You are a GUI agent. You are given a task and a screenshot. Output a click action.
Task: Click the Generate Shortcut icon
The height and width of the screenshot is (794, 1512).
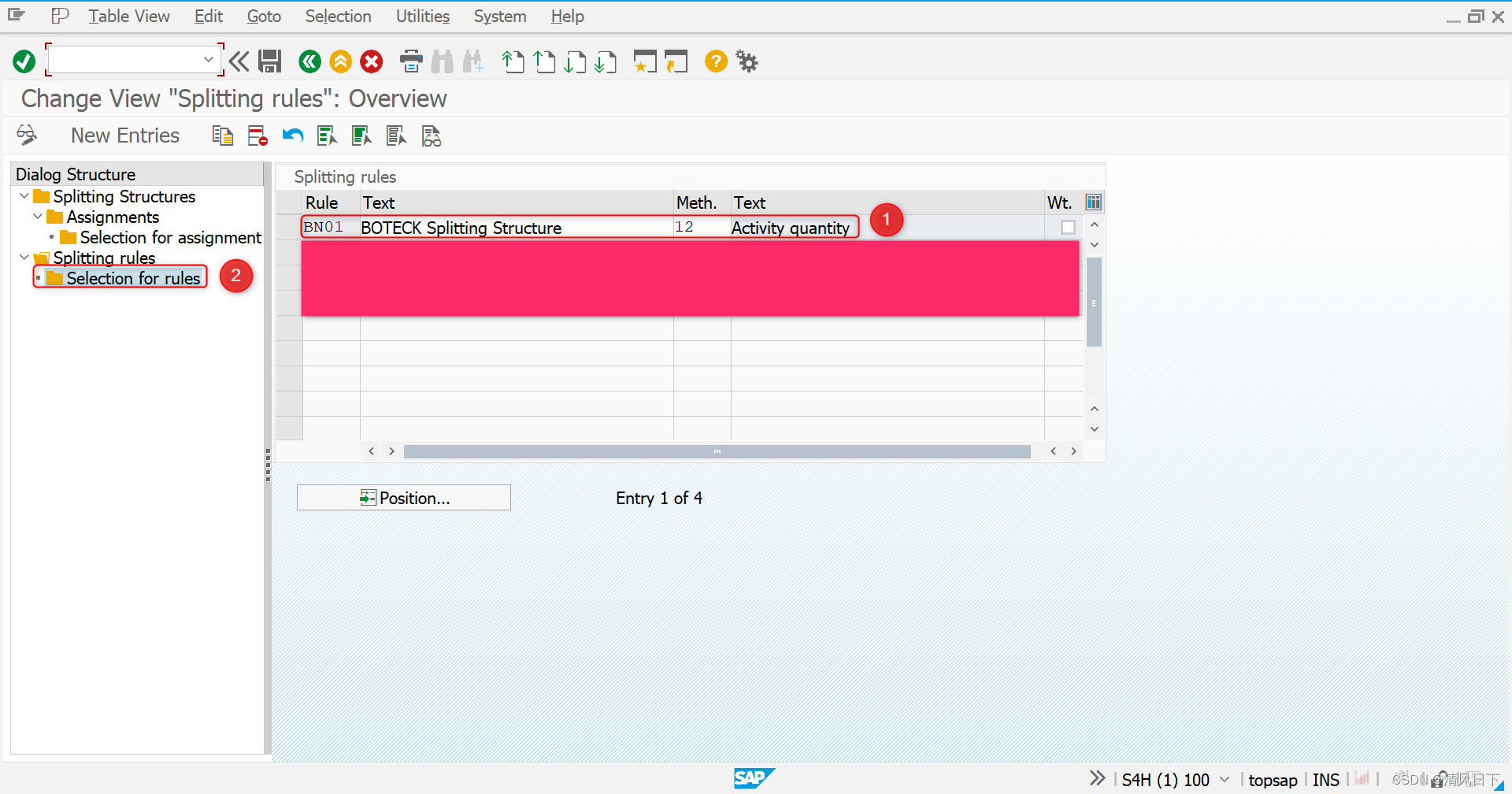pos(676,61)
